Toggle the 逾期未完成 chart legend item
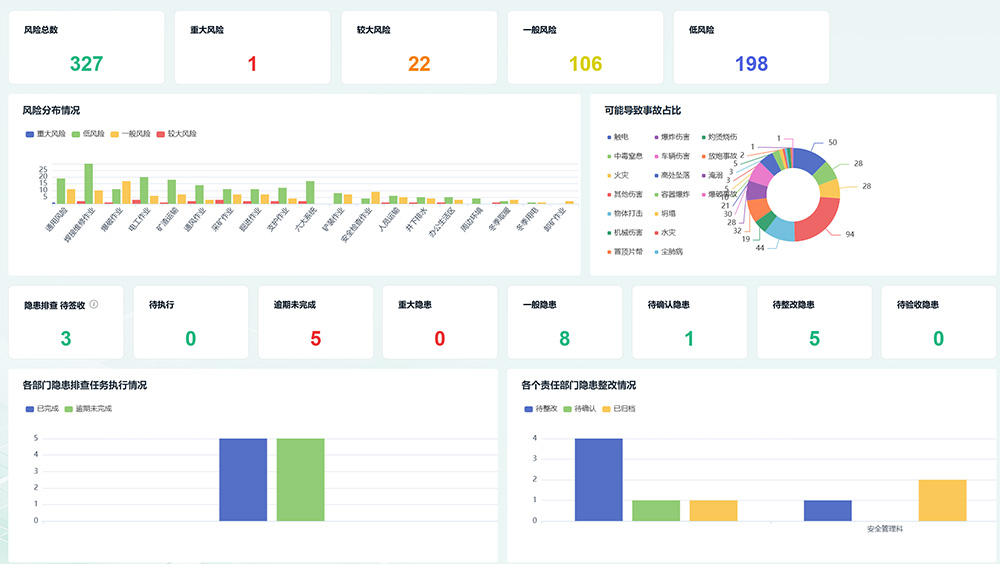Viewport: 1000px width, 564px height. pos(88,408)
